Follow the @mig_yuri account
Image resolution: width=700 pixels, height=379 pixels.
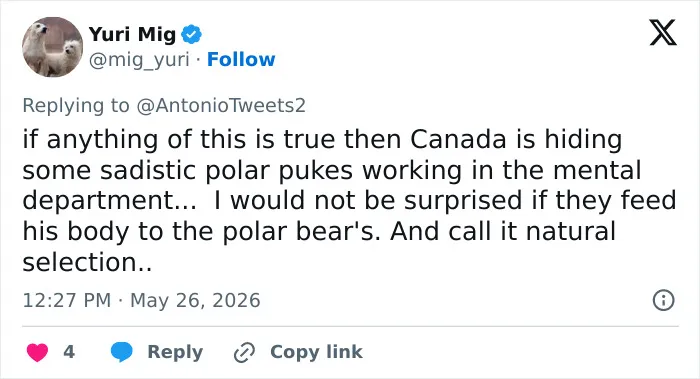[241, 59]
